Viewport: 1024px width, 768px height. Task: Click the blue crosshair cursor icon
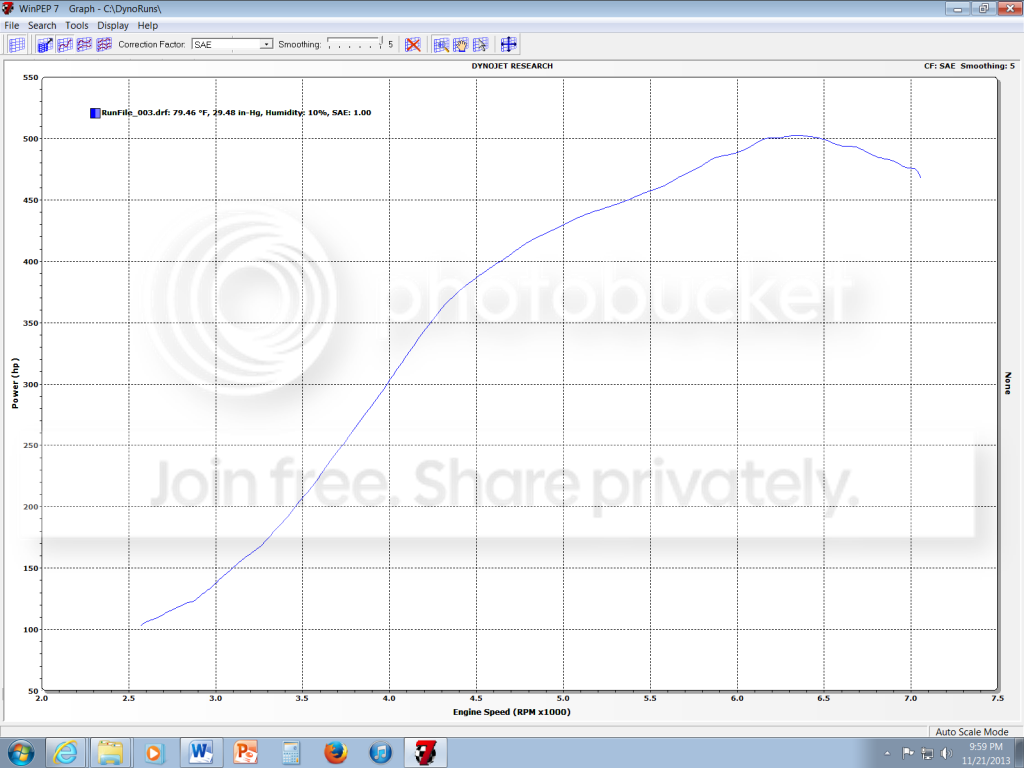point(508,45)
